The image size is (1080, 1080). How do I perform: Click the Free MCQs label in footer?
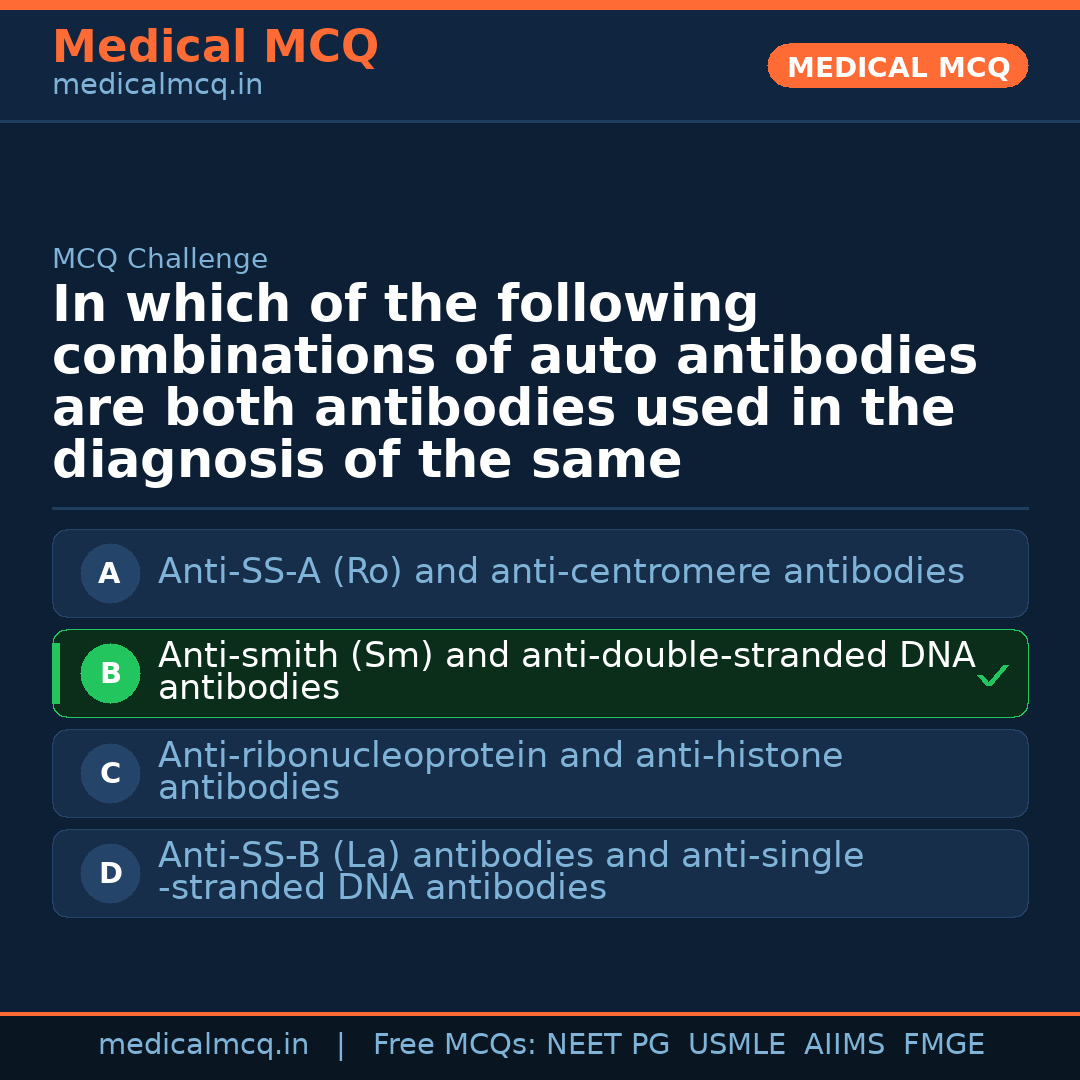[454, 1045]
